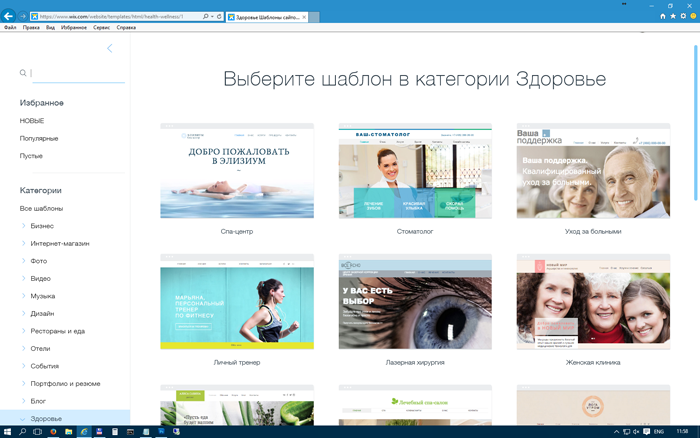This screenshot has height=438, width=700.
Task: Open the Стоматолог template thumbnail
Action: pos(415,171)
